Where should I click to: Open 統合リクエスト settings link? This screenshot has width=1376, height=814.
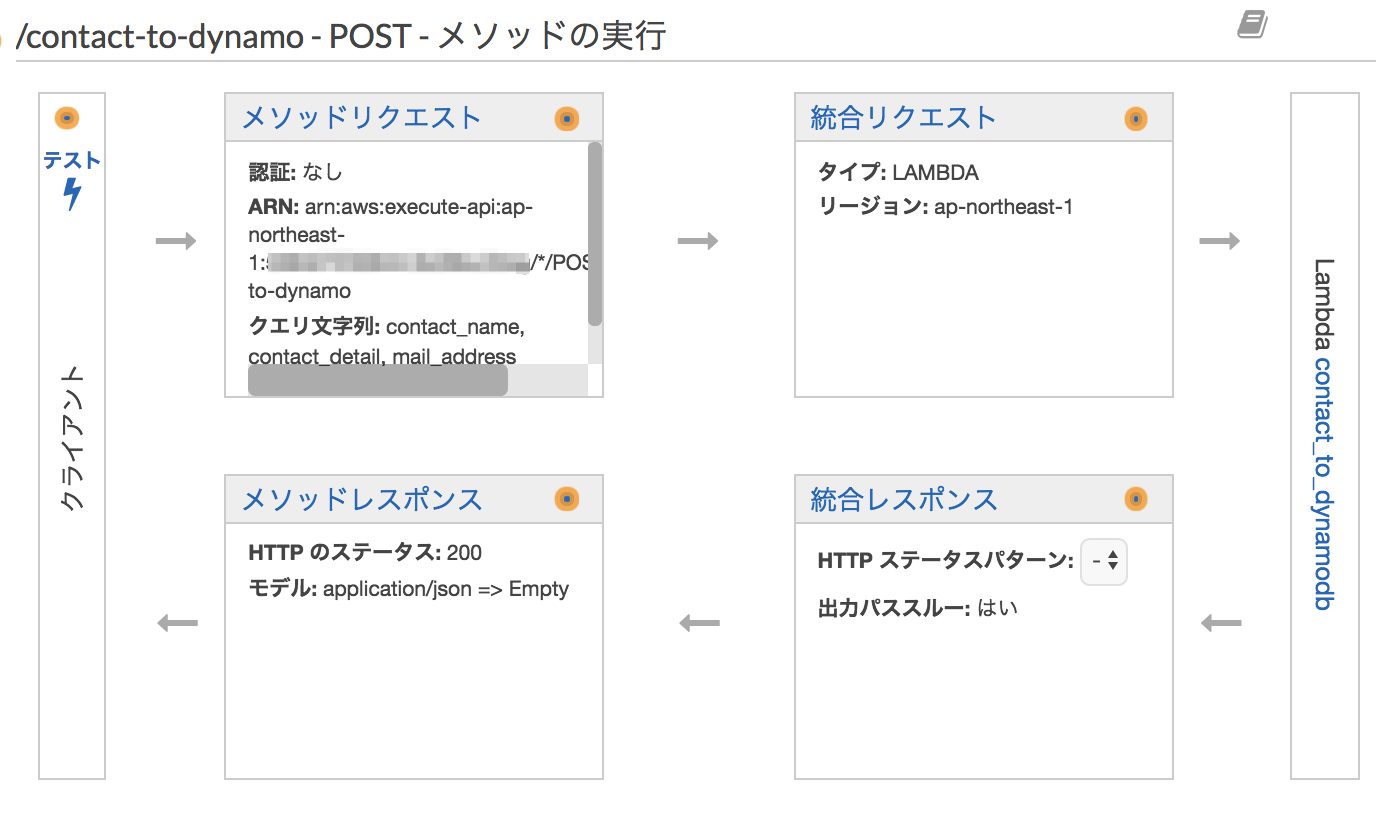903,117
